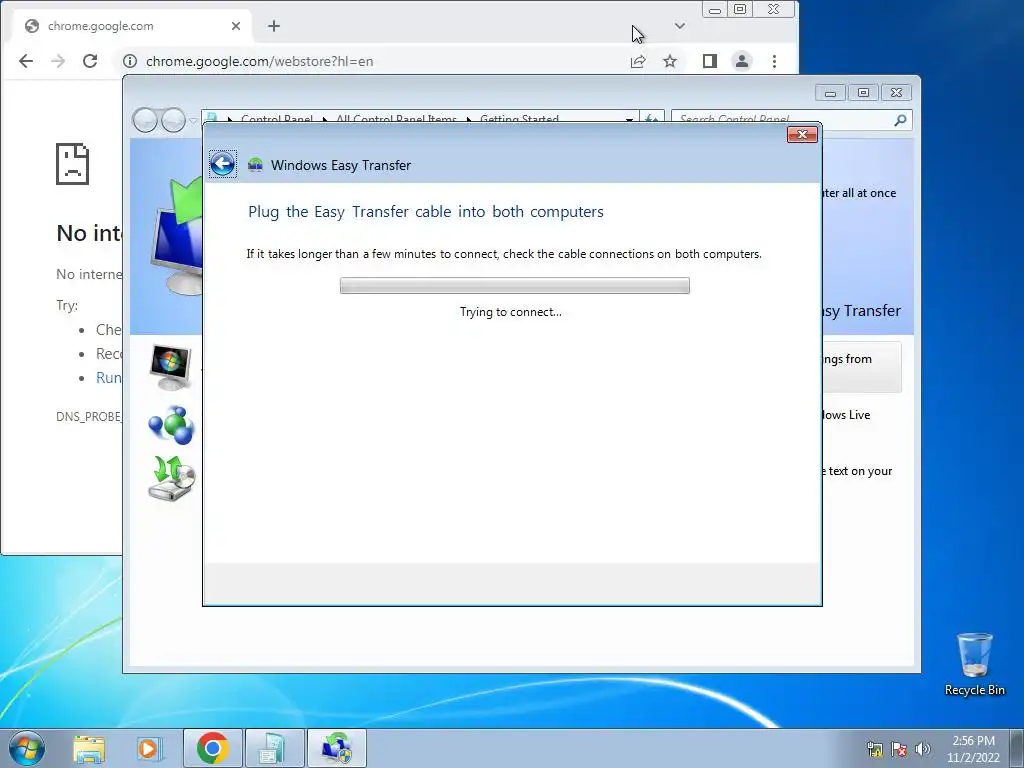Switch to Google Chrome in the taskbar

coord(213,748)
